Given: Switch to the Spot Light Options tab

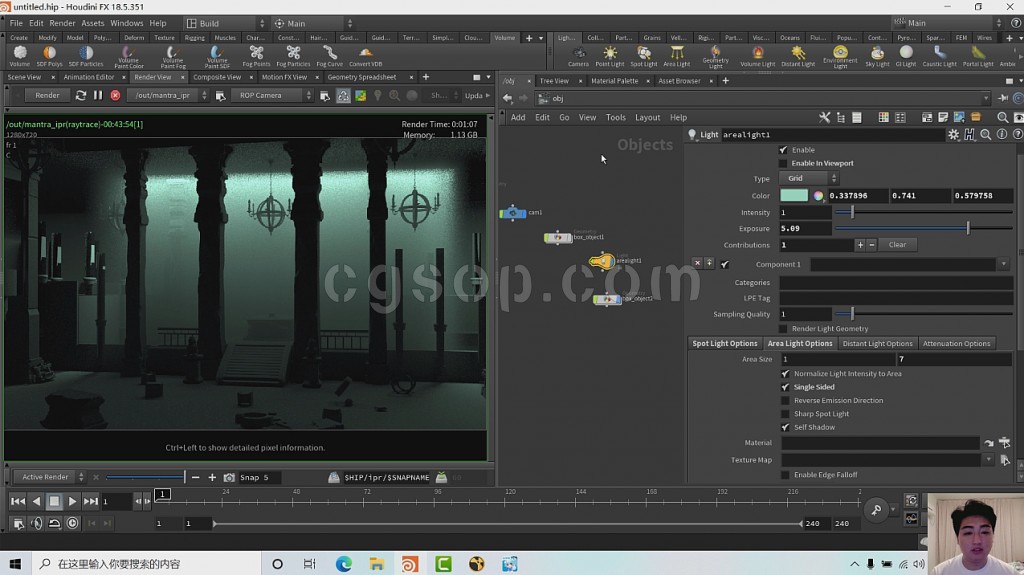Looking at the screenshot, I should click(x=724, y=344).
